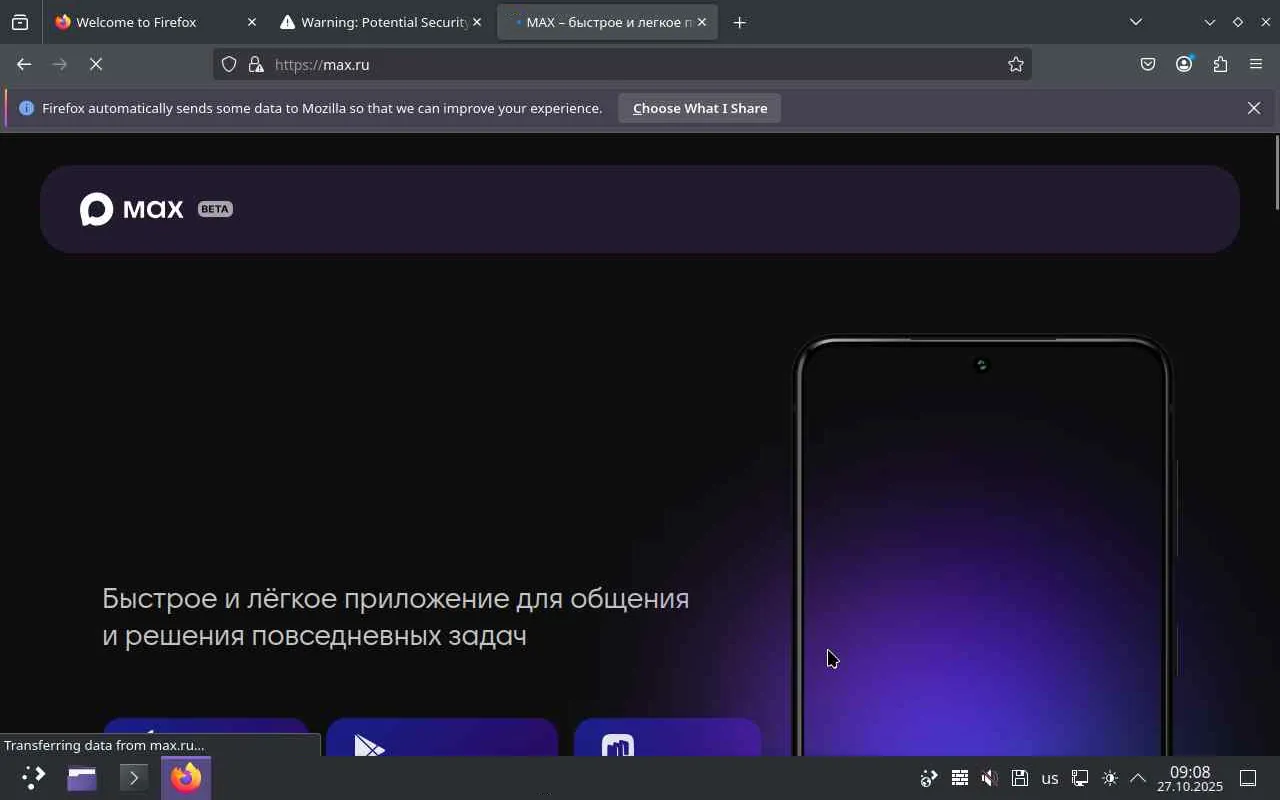The image size is (1280, 800).
Task: Click the "Transferring data from max.ru..." status text
Action: click(x=104, y=745)
